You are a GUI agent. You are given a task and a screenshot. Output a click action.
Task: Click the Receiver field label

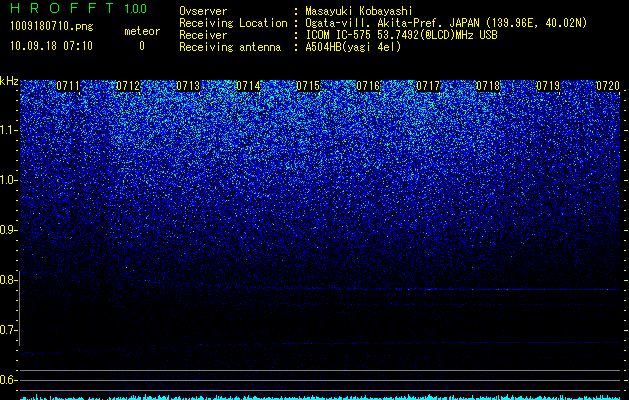tap(203, 35)
